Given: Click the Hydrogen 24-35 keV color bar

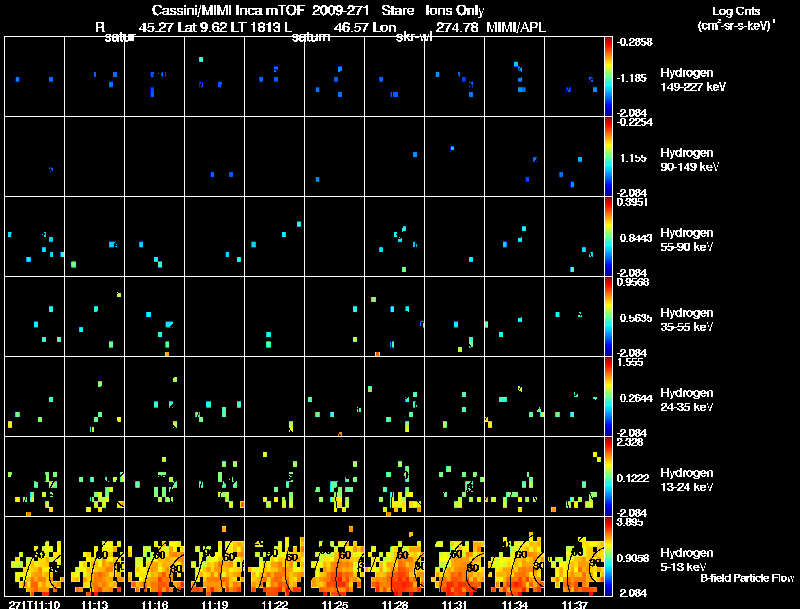Looking at the screenshot, I should coord(608,396).
